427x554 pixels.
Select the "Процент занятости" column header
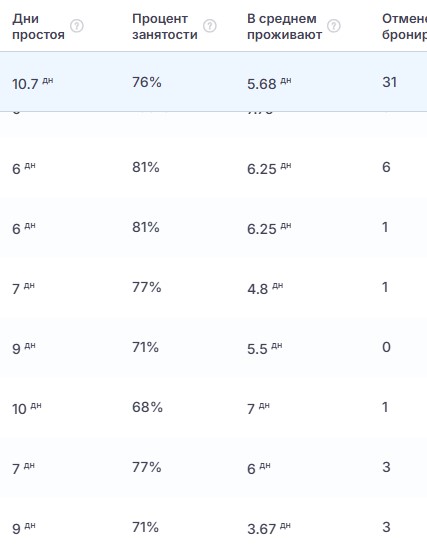tap(165, 26)
